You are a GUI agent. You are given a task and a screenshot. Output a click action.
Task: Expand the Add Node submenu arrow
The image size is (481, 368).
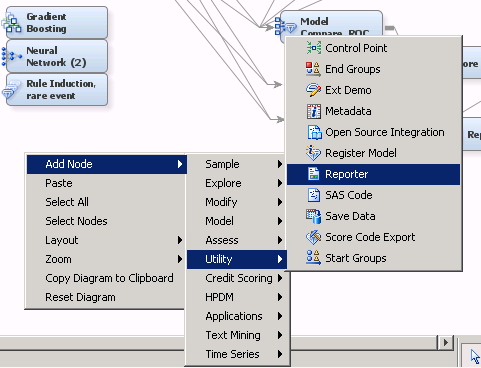tap(180, 164)
